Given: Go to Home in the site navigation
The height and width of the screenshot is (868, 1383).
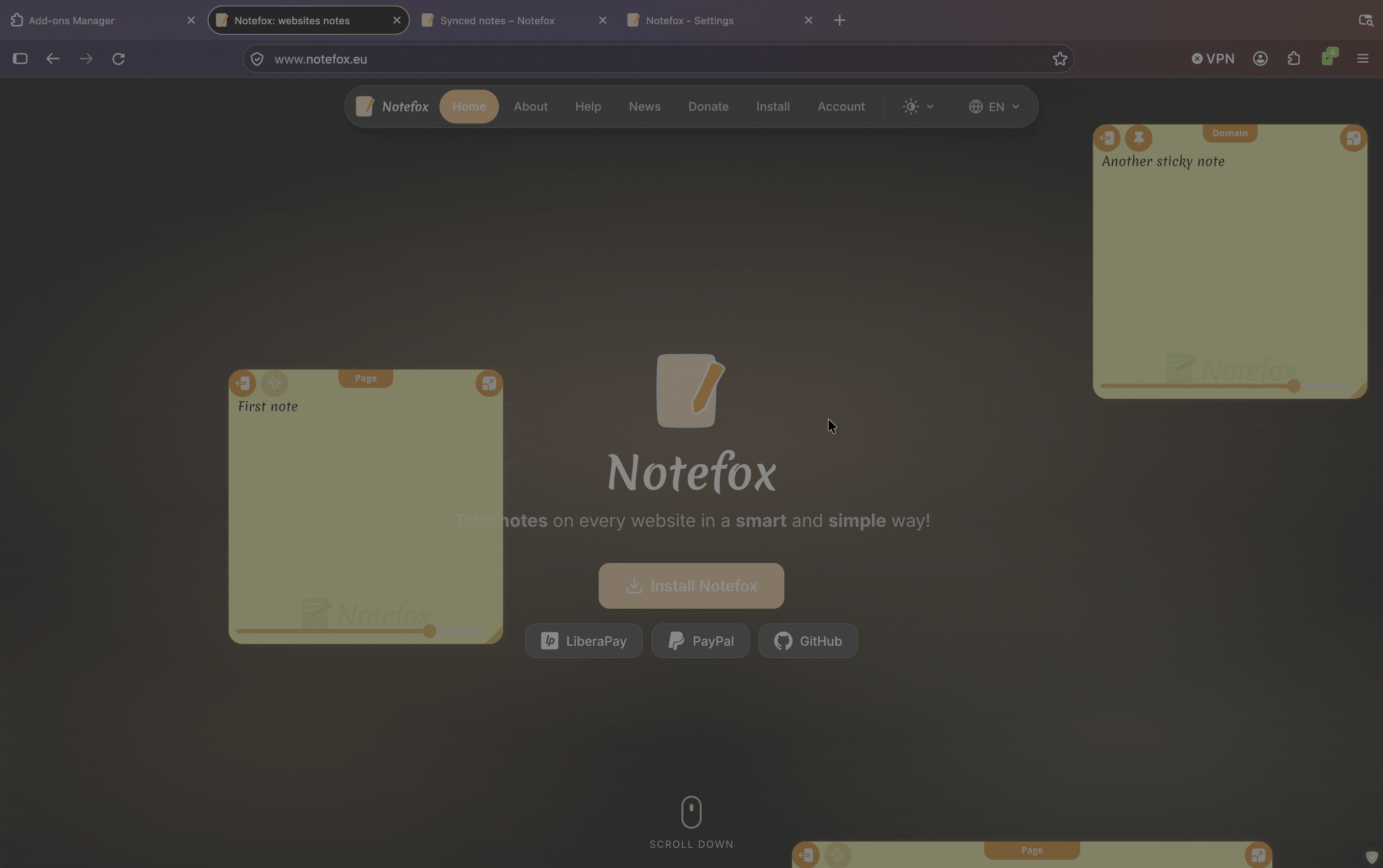Looking at the screenshot, I should coord(469,107).
